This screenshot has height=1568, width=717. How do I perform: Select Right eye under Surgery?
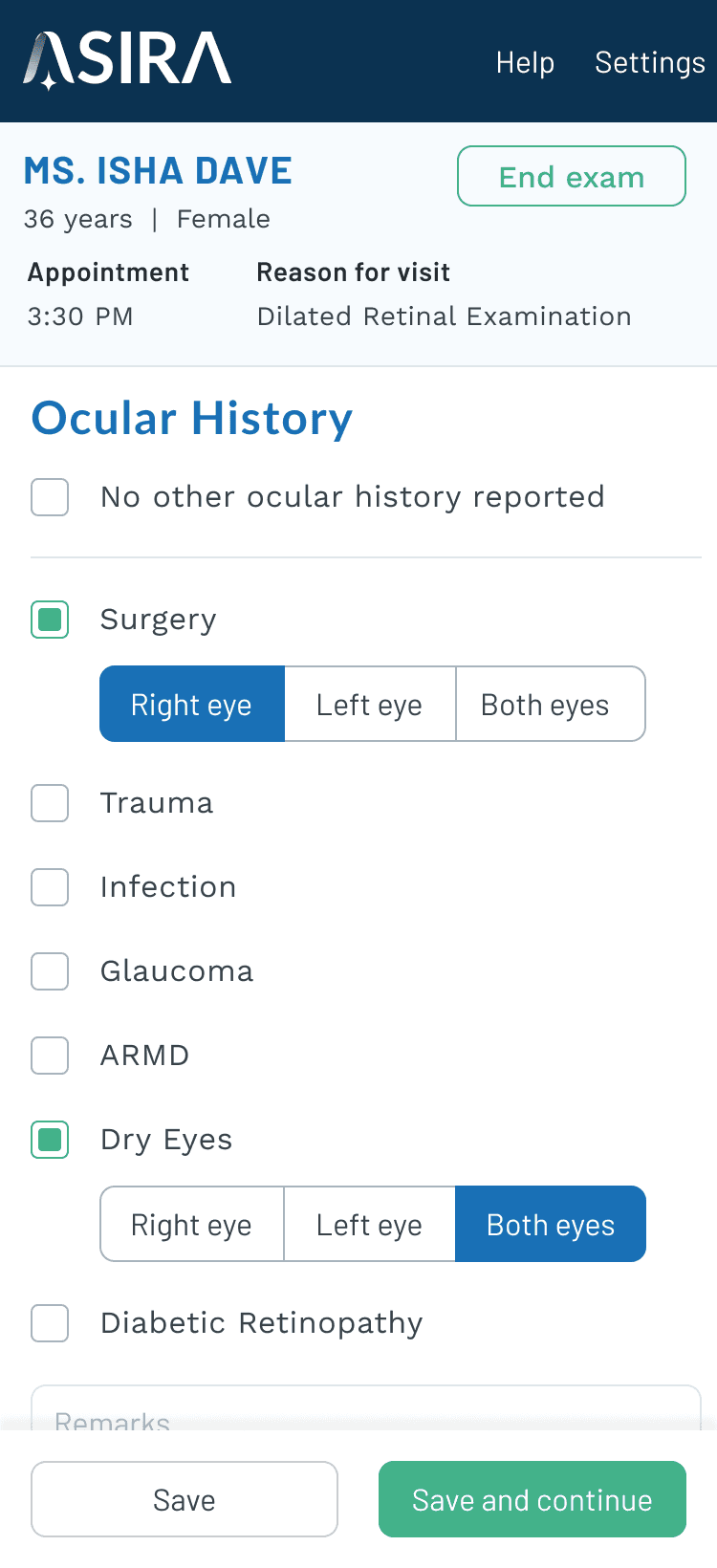coord(192,705)
